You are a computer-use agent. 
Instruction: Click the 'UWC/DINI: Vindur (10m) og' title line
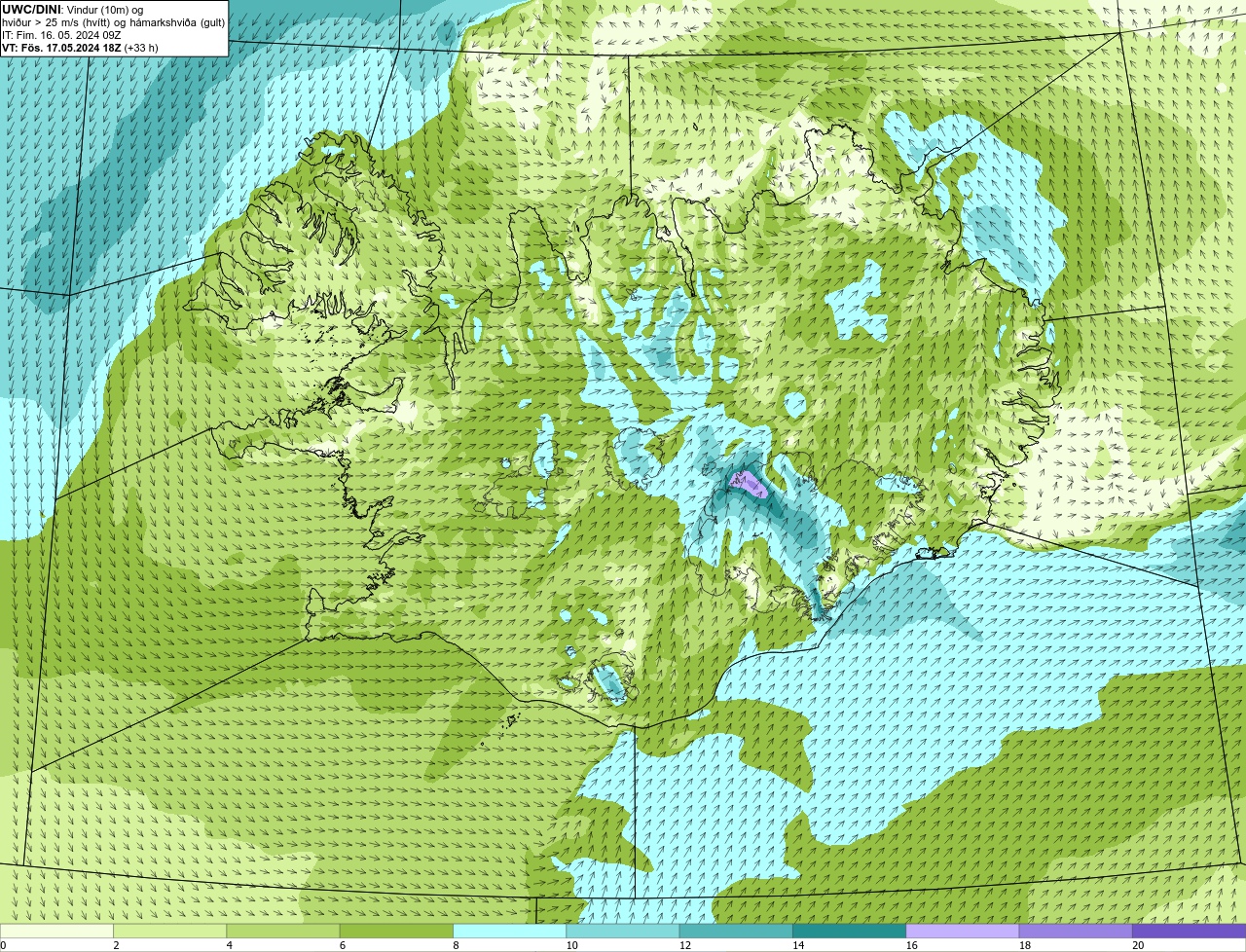tap(73, 9)
